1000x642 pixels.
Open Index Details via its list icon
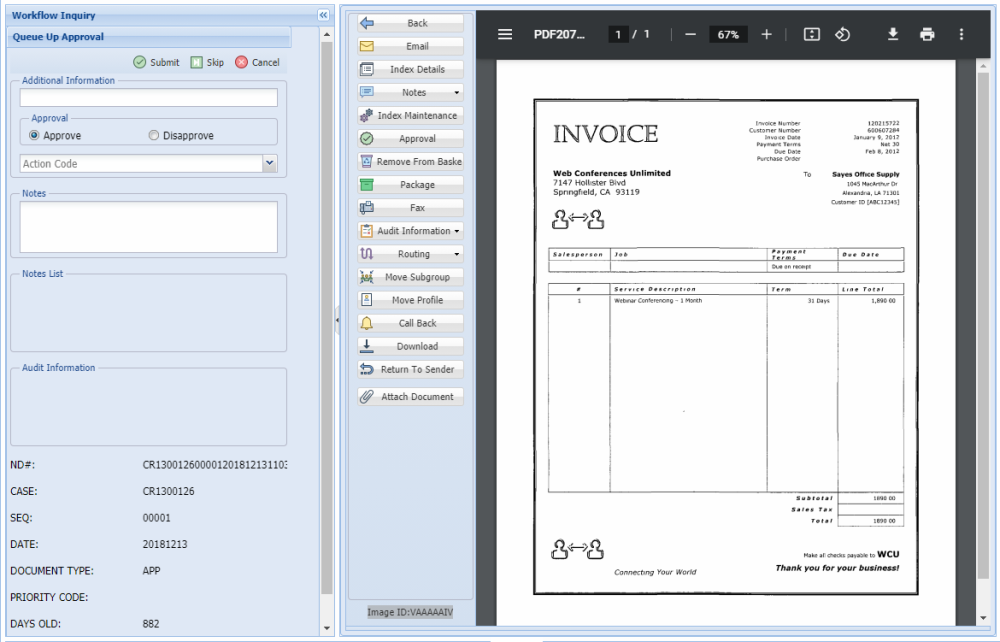(x=367, y=69)
